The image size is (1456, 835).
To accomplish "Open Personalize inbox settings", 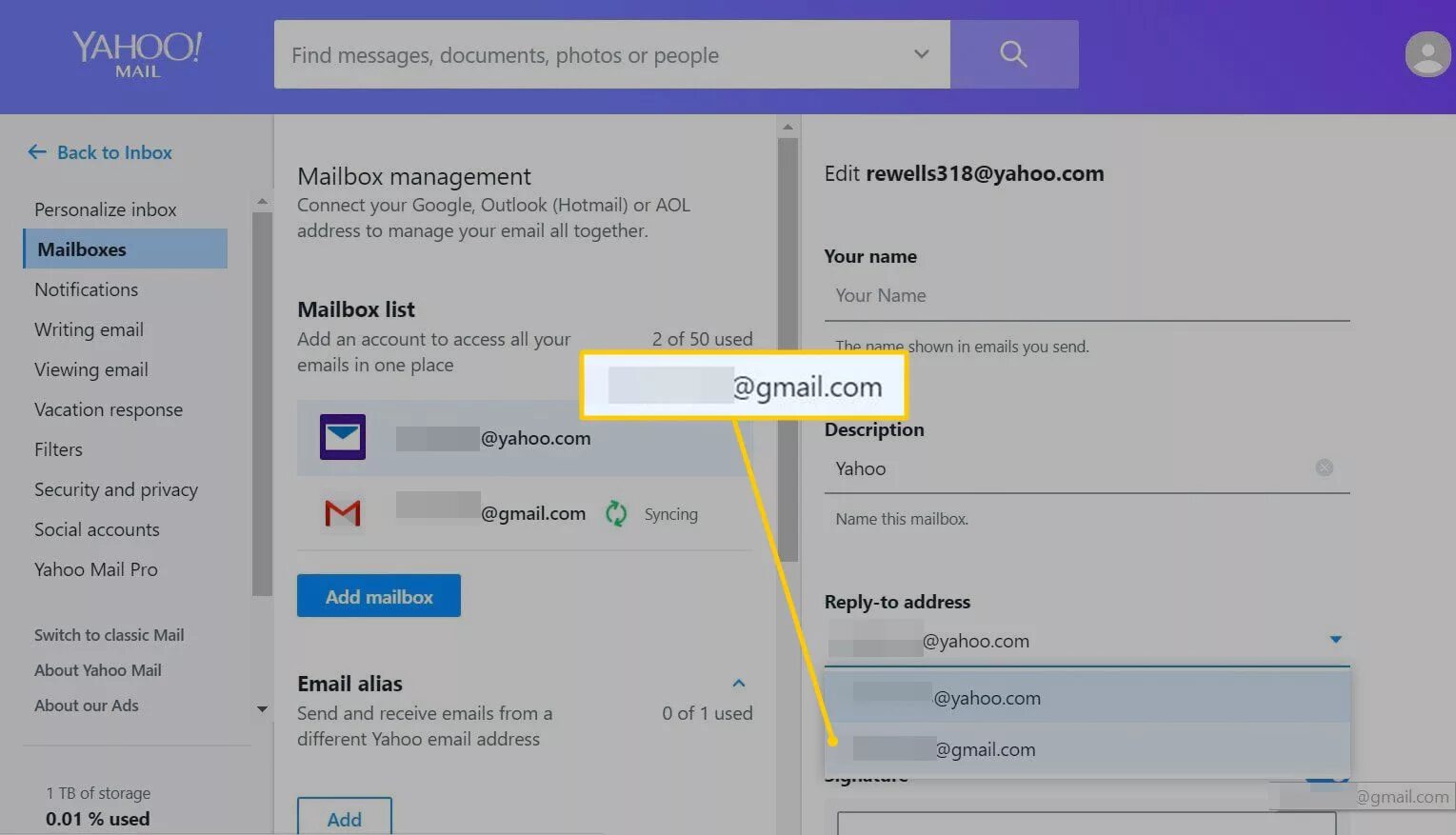I will point(106,209).
